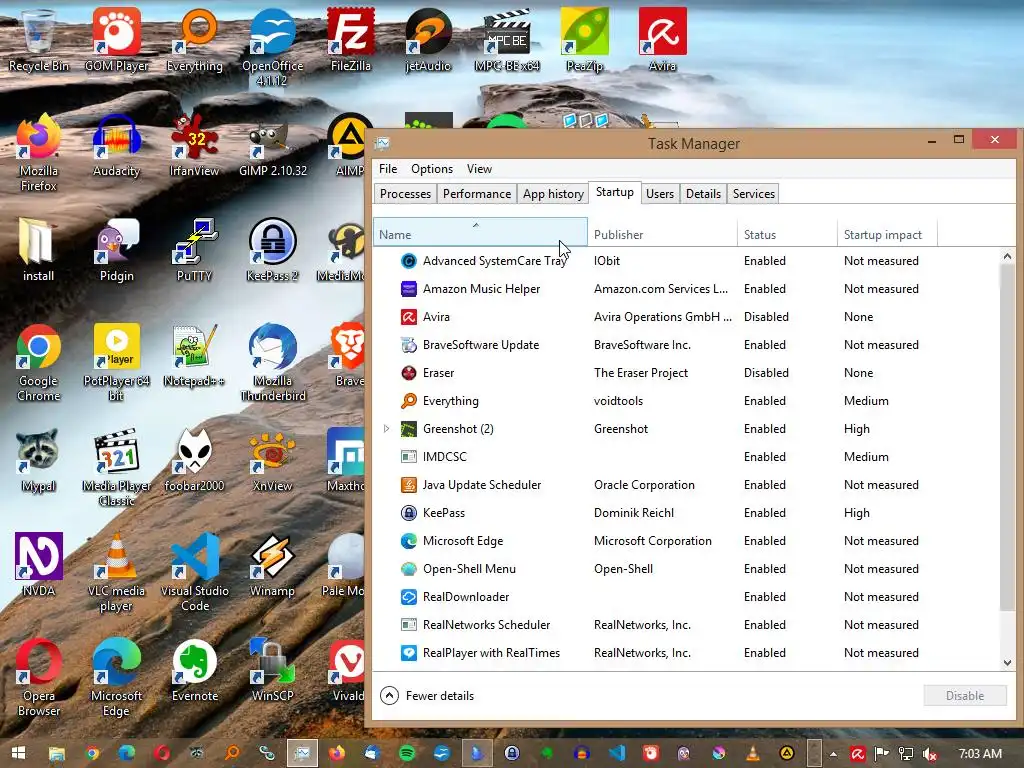The image size is (1024, 768).
Task: Open Spotify from the taskbar
Action: tap(407, 753)
